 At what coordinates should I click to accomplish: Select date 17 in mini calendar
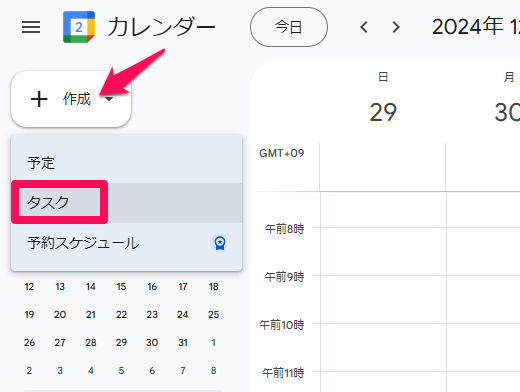point(183,287)
